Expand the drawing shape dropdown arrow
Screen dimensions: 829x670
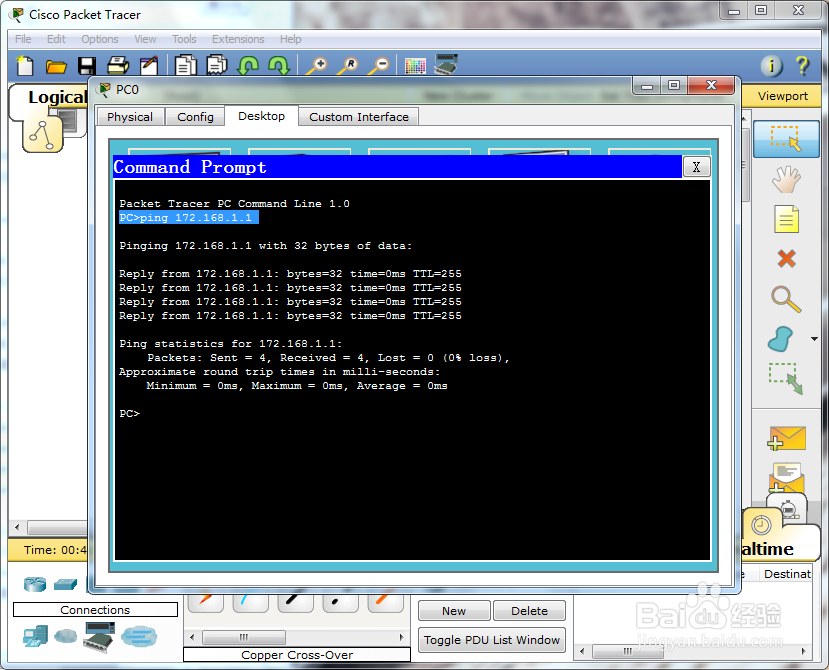[x=814, y=339]
